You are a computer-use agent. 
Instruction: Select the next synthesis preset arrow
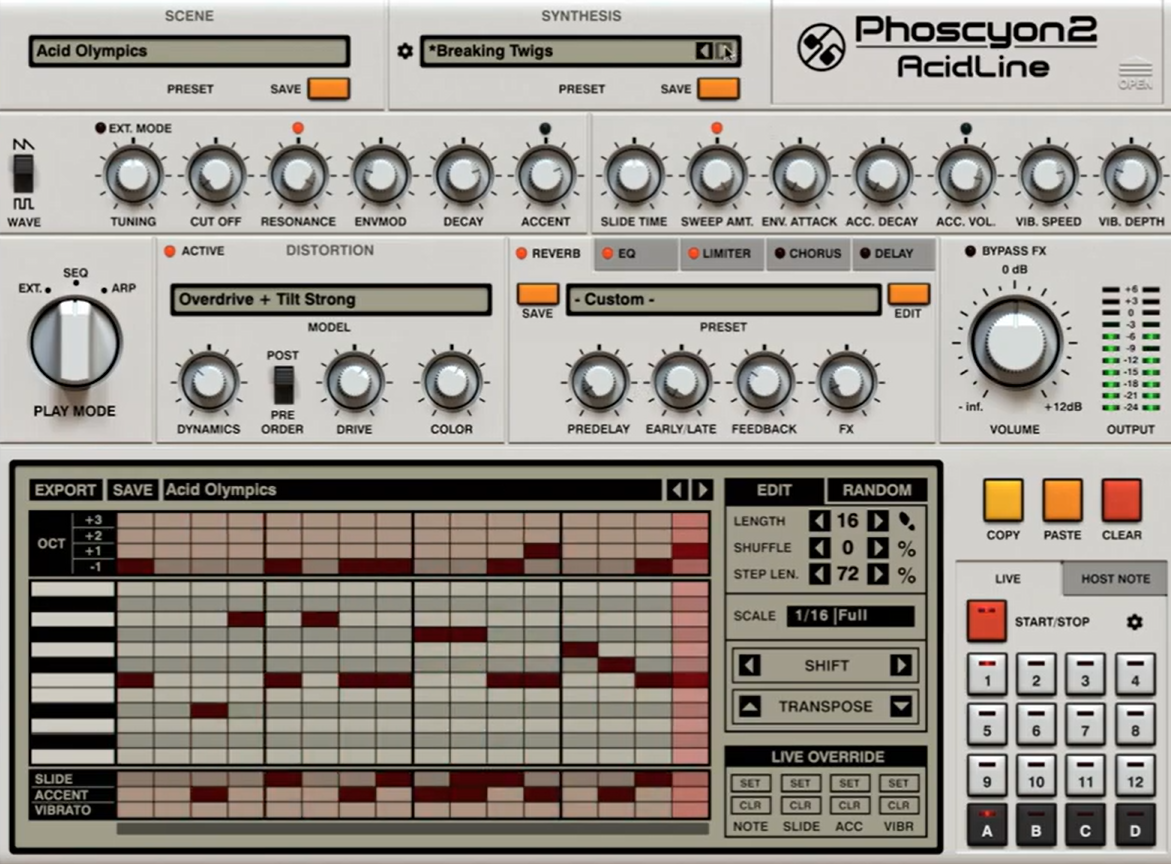(x=725, y=51)
